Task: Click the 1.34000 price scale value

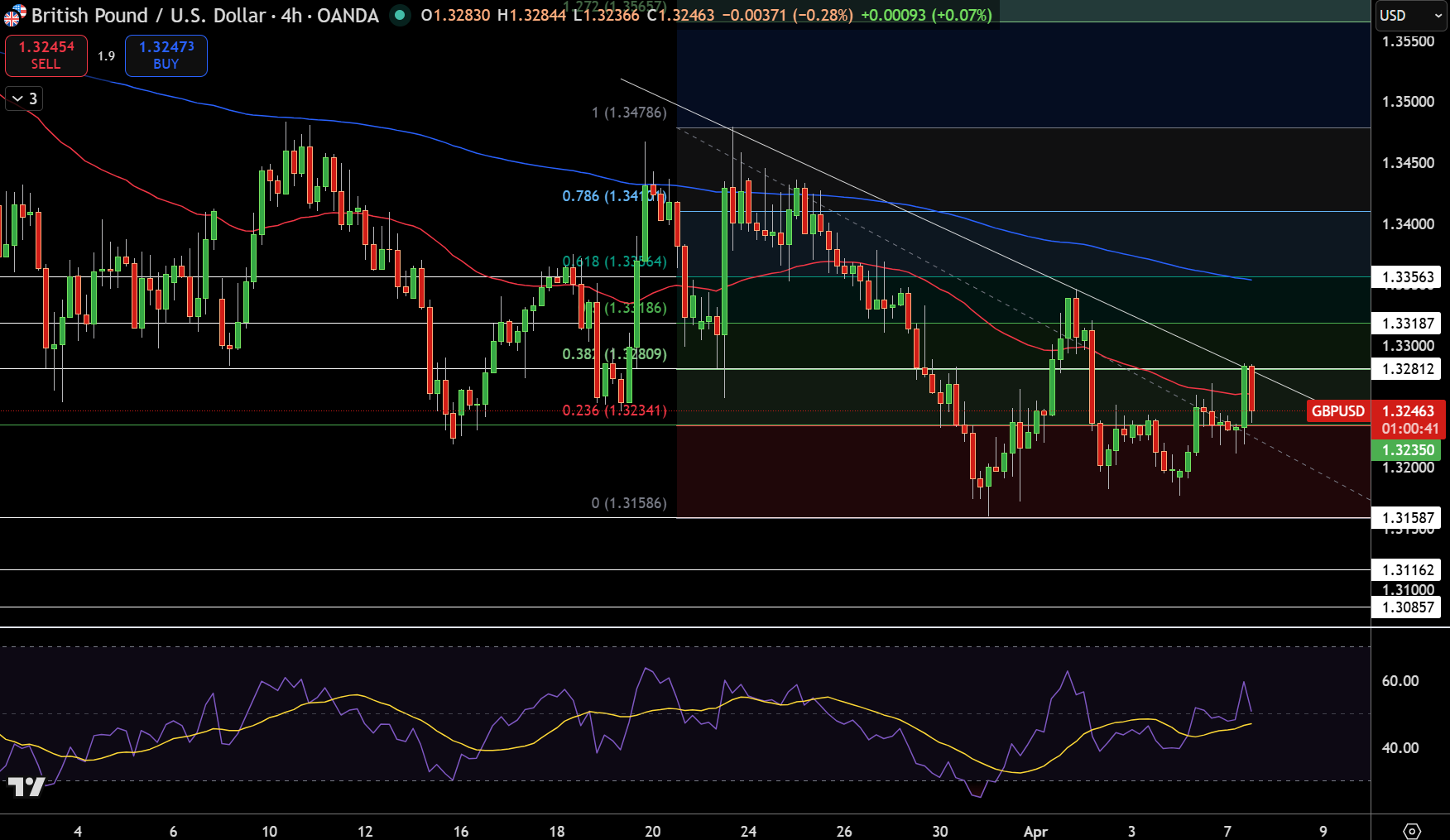Action: [x=1408, y=224]
